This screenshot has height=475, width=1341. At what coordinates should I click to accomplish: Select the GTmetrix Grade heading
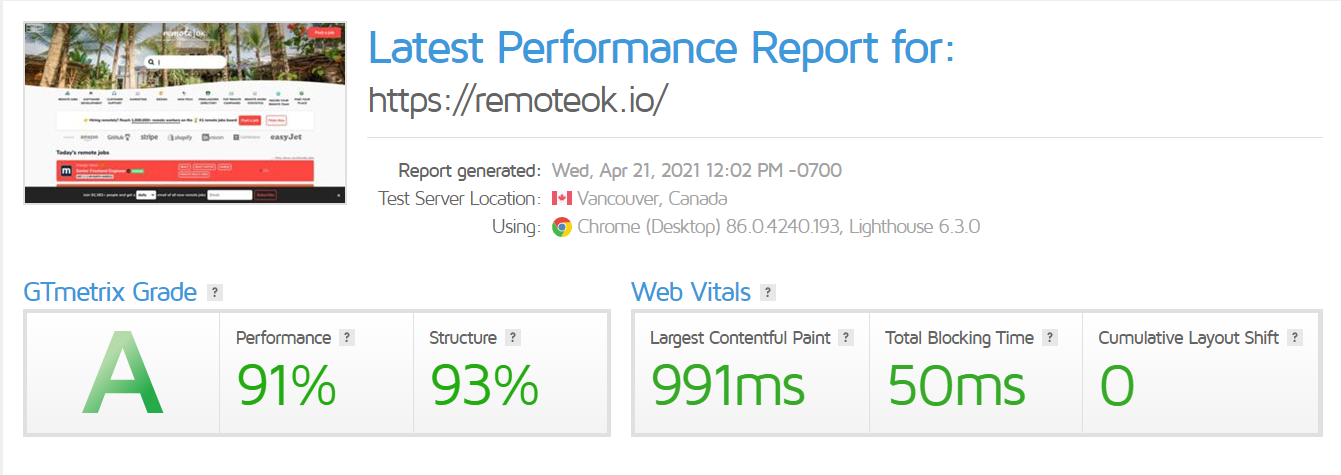pyautogui.click(x=110, y=293)
